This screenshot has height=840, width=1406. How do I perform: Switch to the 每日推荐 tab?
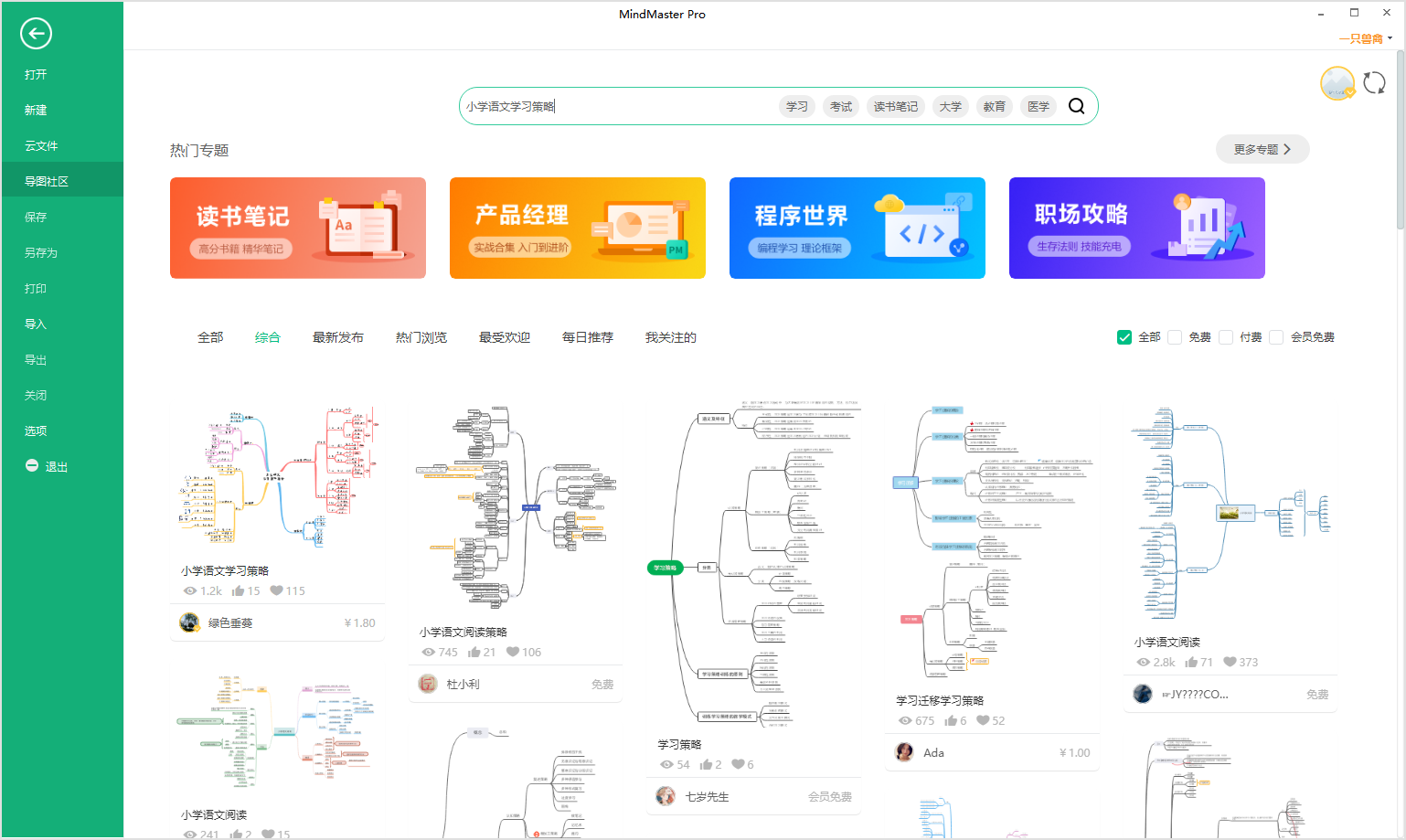(588, 337)
